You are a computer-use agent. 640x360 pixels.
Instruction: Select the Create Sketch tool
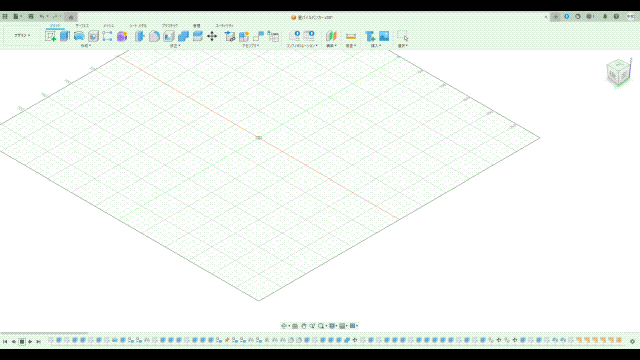click(51, 36)
